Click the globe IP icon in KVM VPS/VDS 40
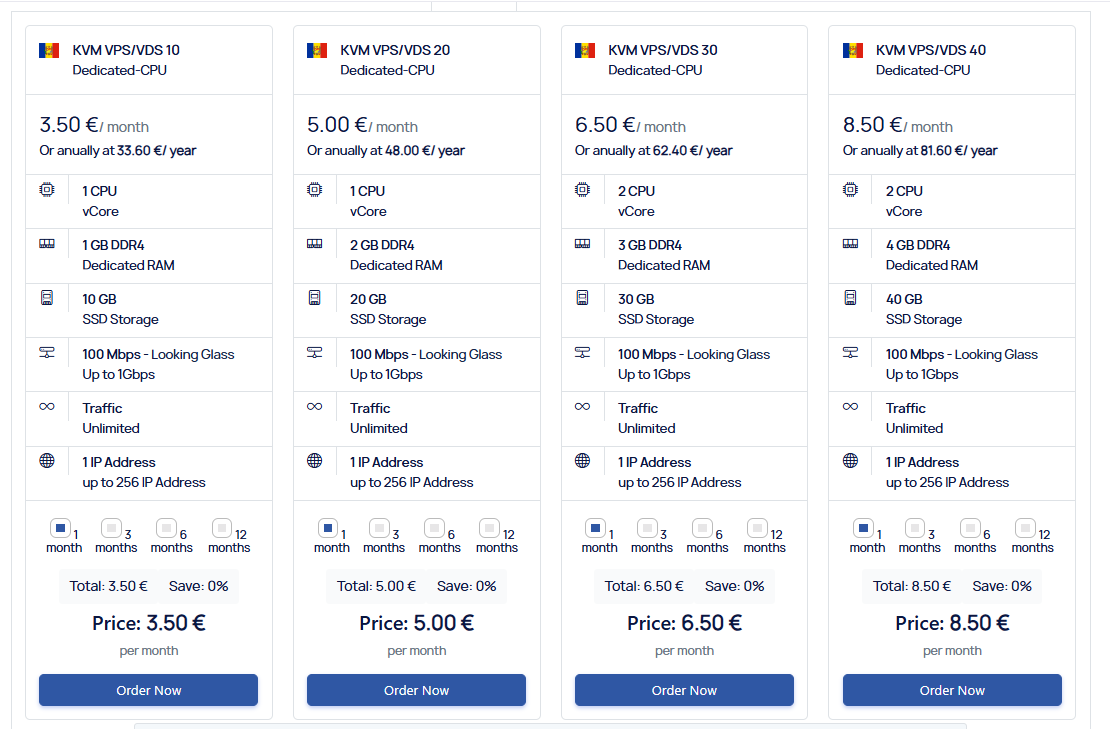This screenshot has height=729, width=1110. pyautogui.click(x=850, y=461)
